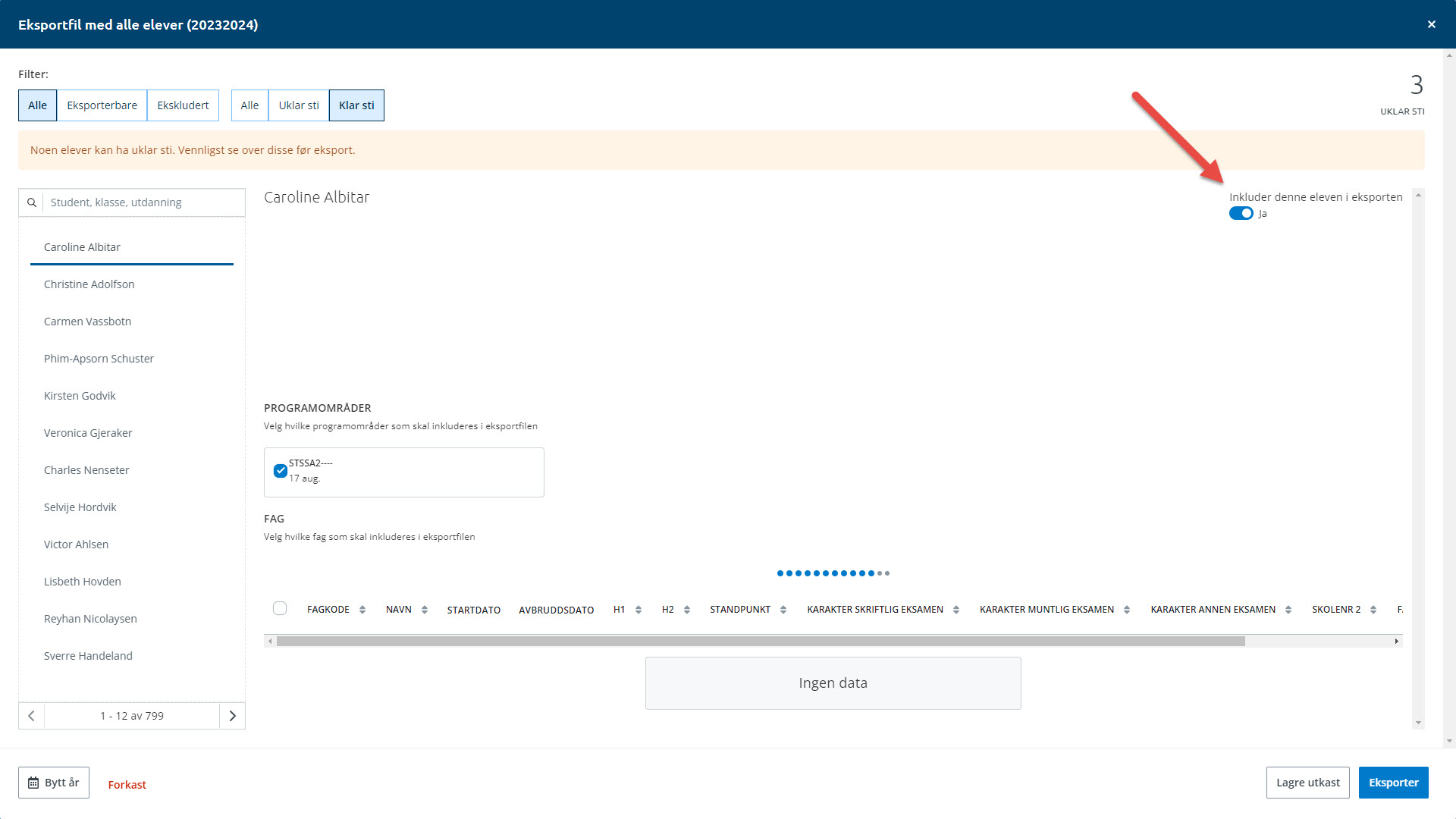1456x819 pixels.
Task: Click the '1 - 12 av 799' pagination text
Action: 132,716
